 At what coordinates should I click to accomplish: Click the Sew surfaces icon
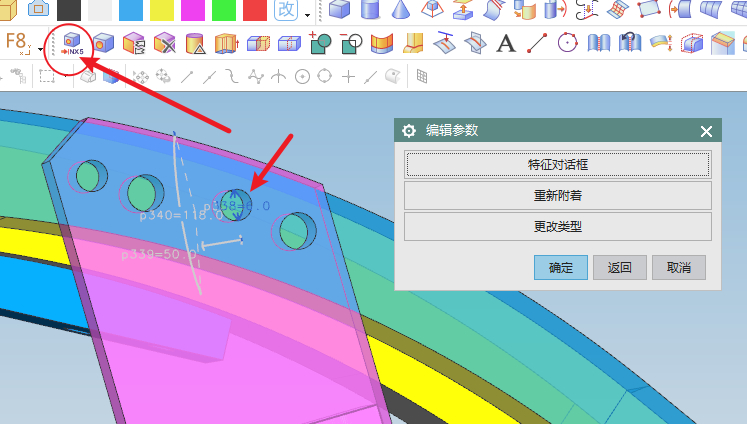click(x=599, y=43)
